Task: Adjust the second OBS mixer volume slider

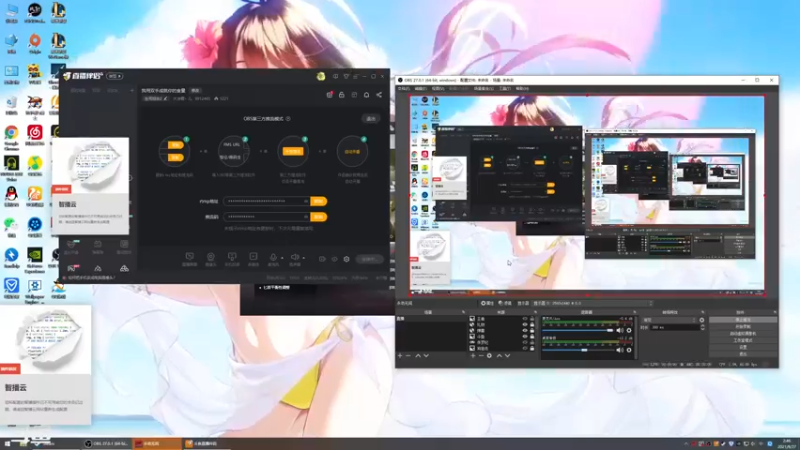Action: click(x=578, y=350)
